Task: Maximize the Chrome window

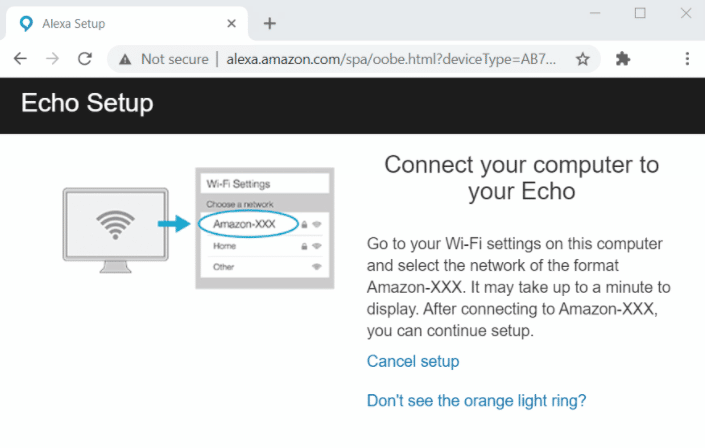Action: point(640,13)
